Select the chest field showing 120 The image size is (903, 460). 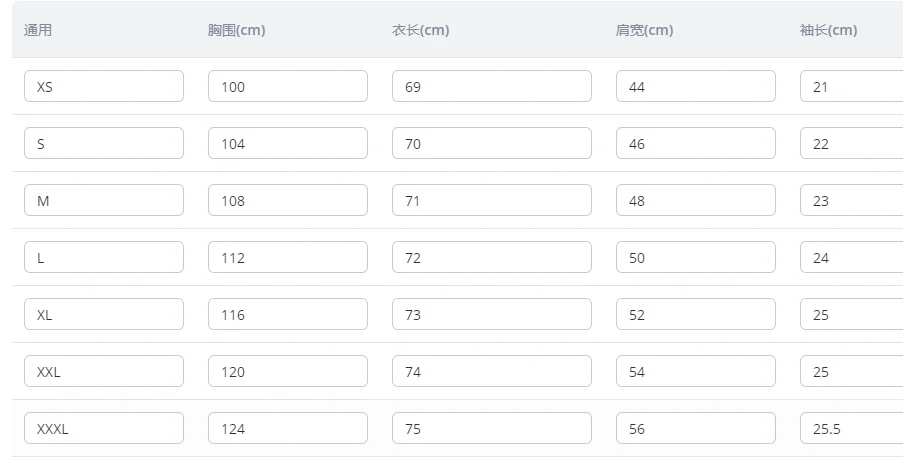(x=288, y=371)
